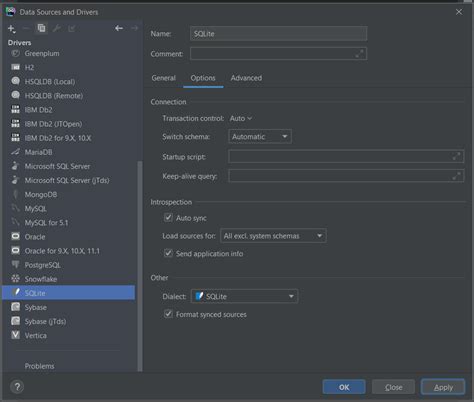Select the IBM Db2 driver icon
The image size is (474, 402).
pos(15,109)
